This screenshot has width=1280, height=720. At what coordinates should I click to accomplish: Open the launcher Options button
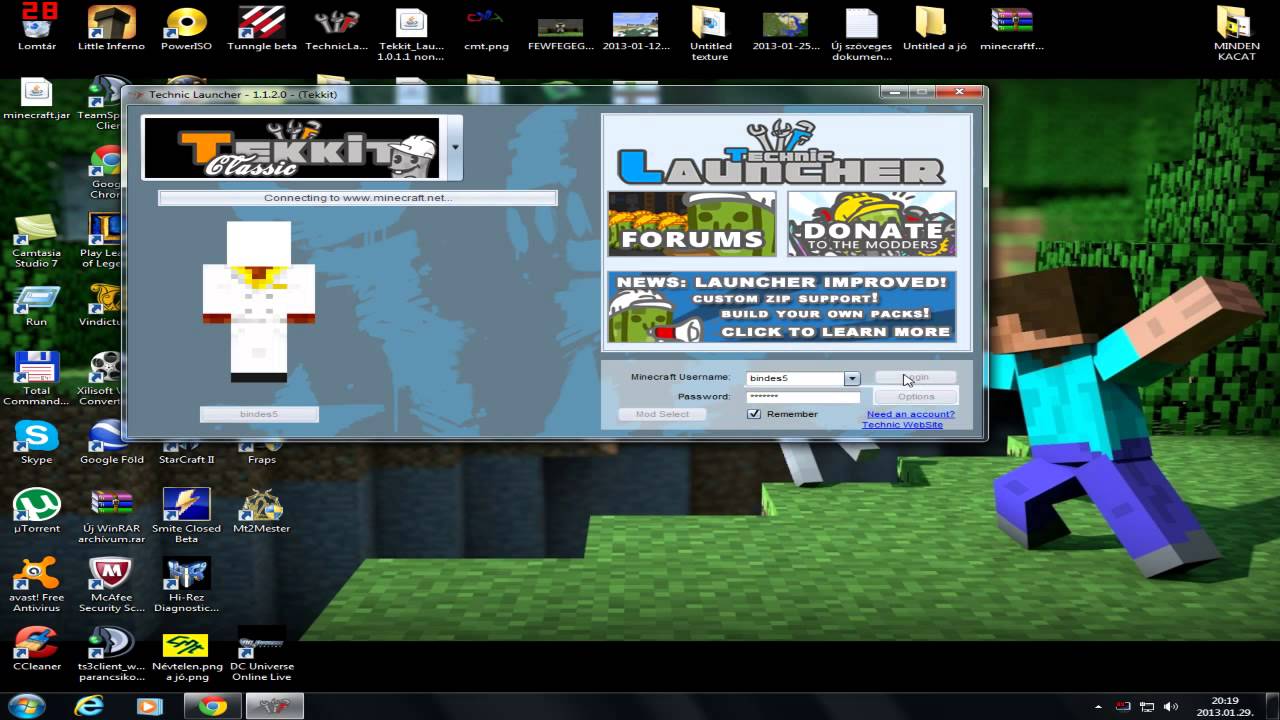[915, 397]
